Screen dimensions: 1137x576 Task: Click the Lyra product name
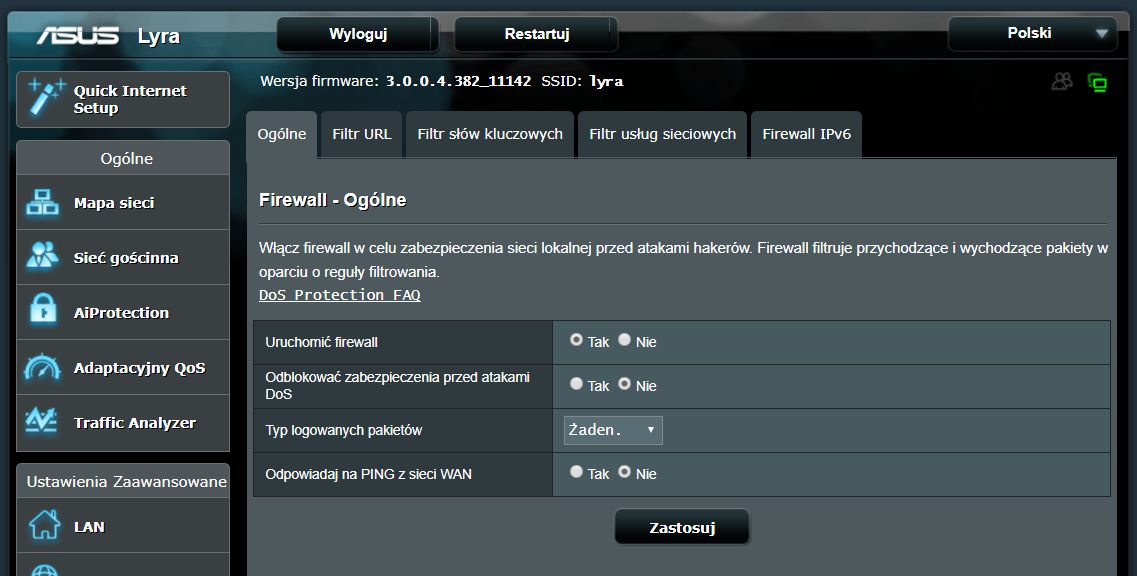click(x=159, y=36)
